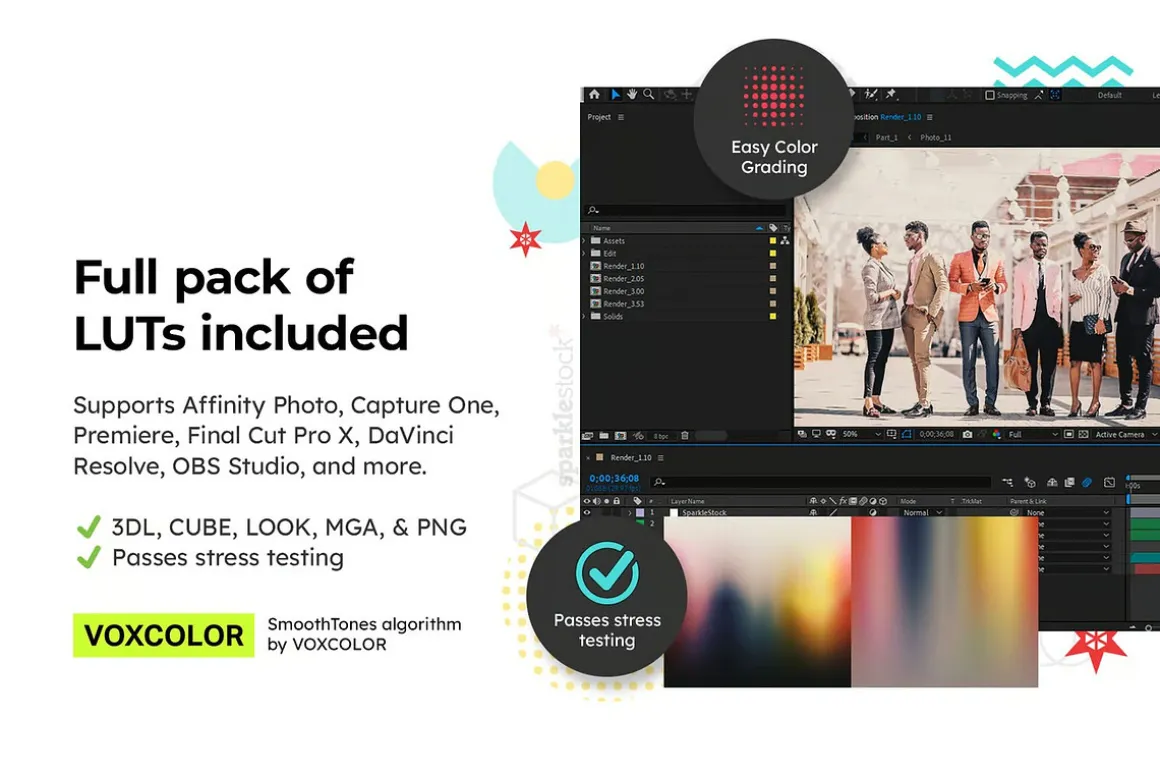This screenshot has width=1160, height=774.
Task: Go to Part_1 in composition breadcrumb
Action: [886, 137]
